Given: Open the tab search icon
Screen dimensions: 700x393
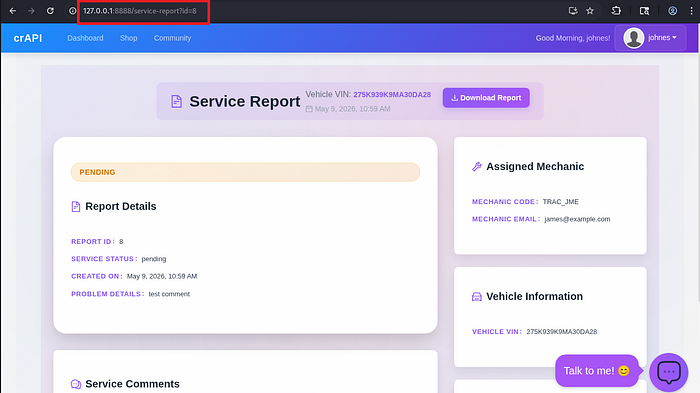Looking at the screenshot, I should (644, 11).
